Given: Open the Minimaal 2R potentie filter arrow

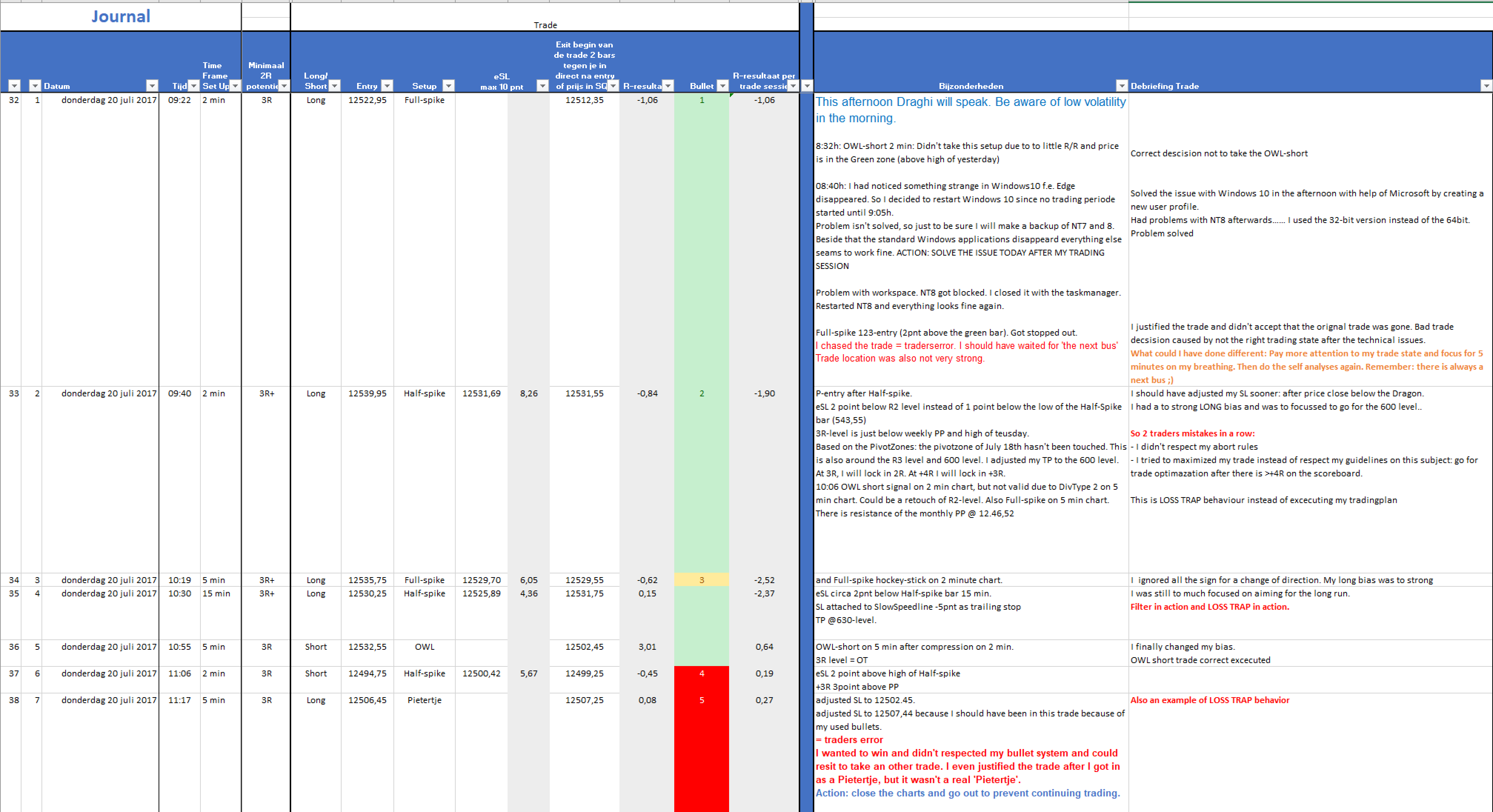Looking at the screenshot, I should point(283,86).
